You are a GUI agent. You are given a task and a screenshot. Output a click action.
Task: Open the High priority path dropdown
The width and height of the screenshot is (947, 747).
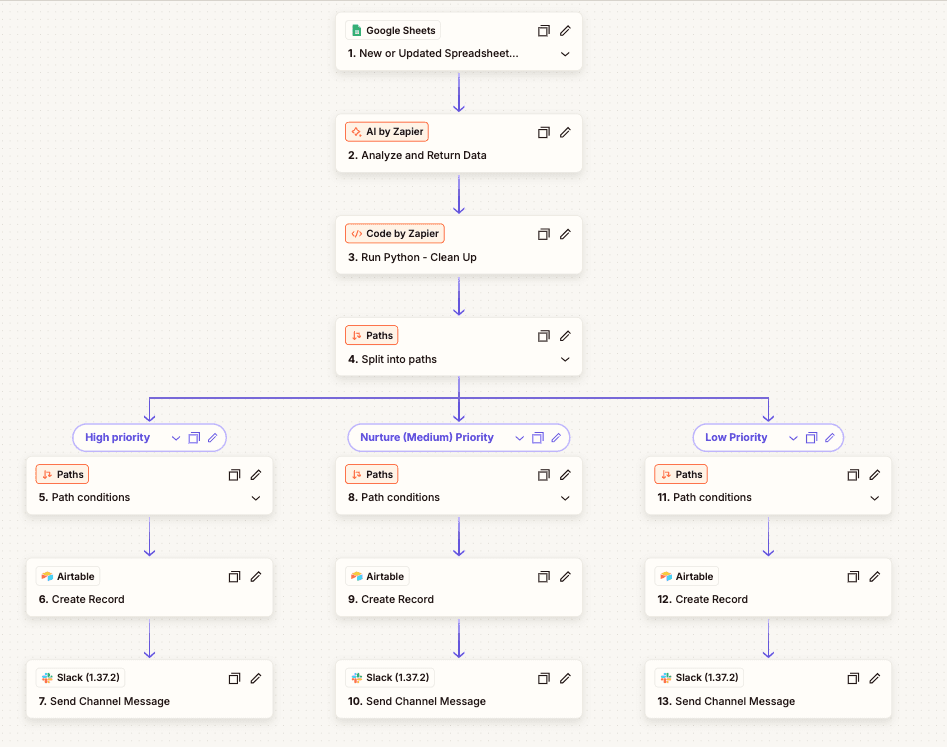(176, 437)
